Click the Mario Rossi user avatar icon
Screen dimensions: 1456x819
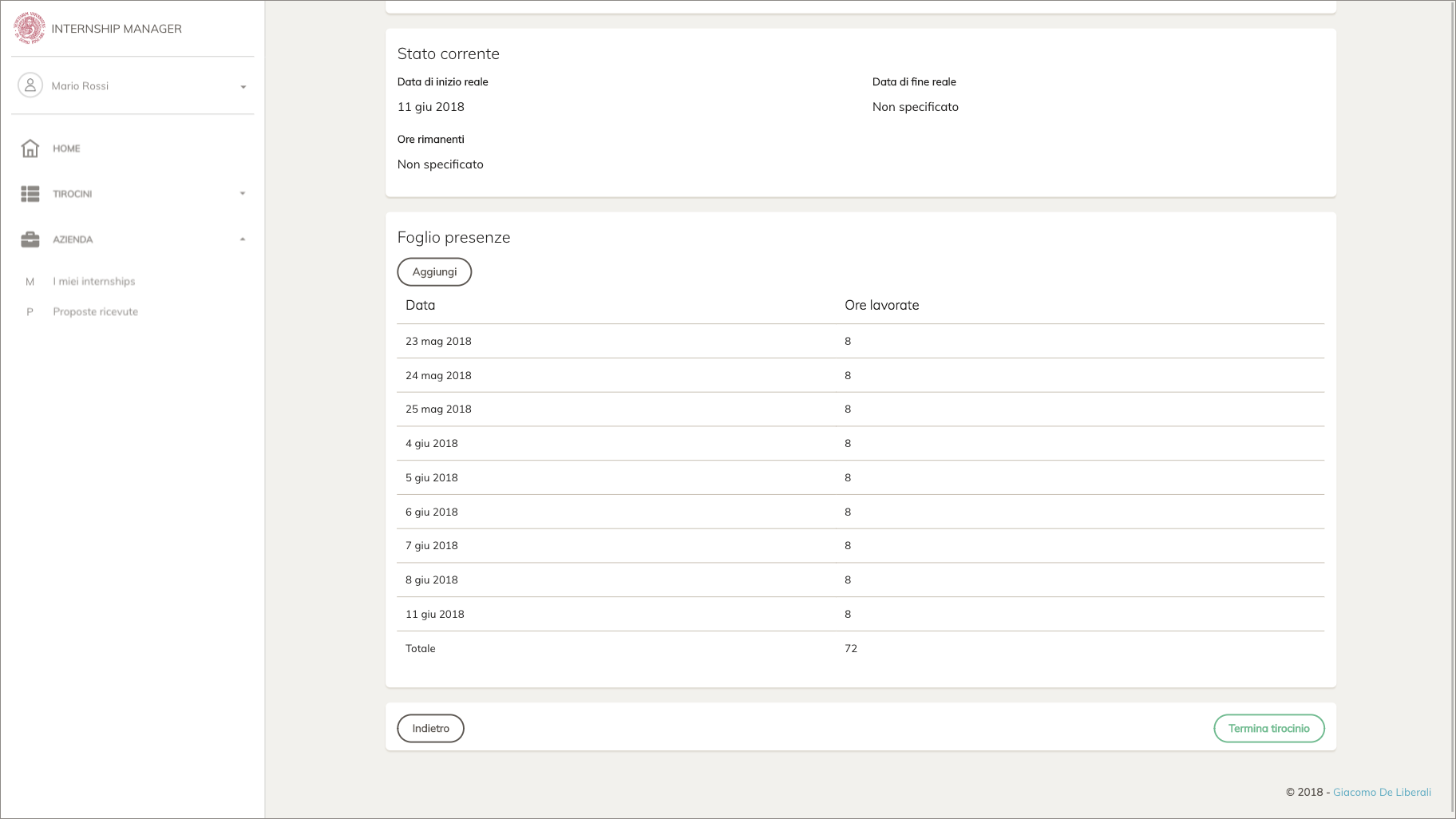click(30, 85)
